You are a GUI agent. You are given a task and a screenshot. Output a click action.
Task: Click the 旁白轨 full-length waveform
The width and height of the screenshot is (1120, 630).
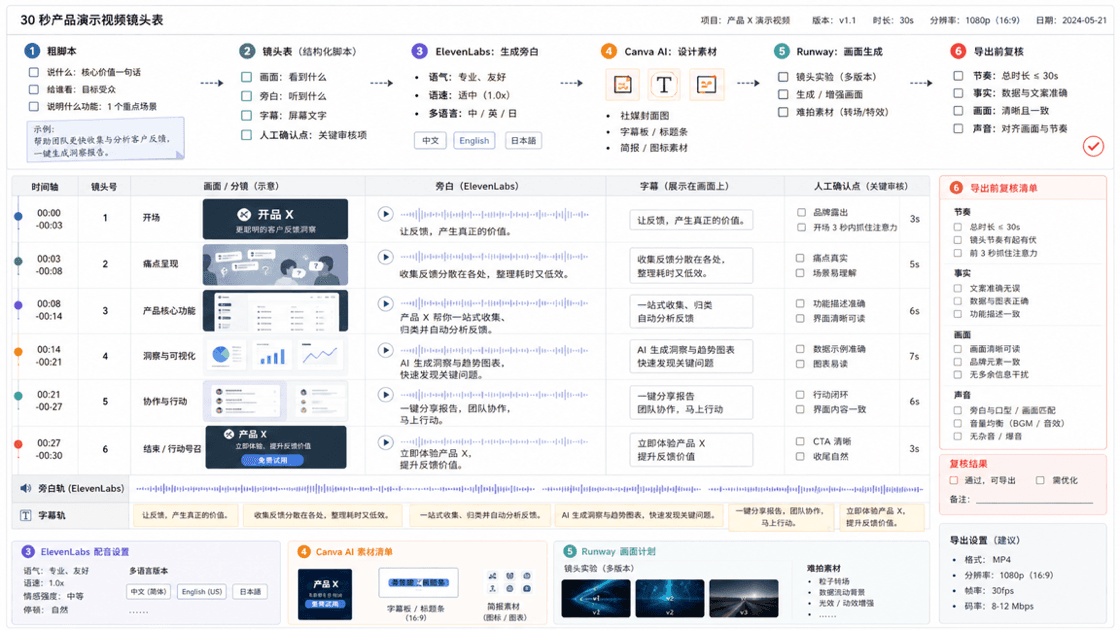tap(529, 489)
